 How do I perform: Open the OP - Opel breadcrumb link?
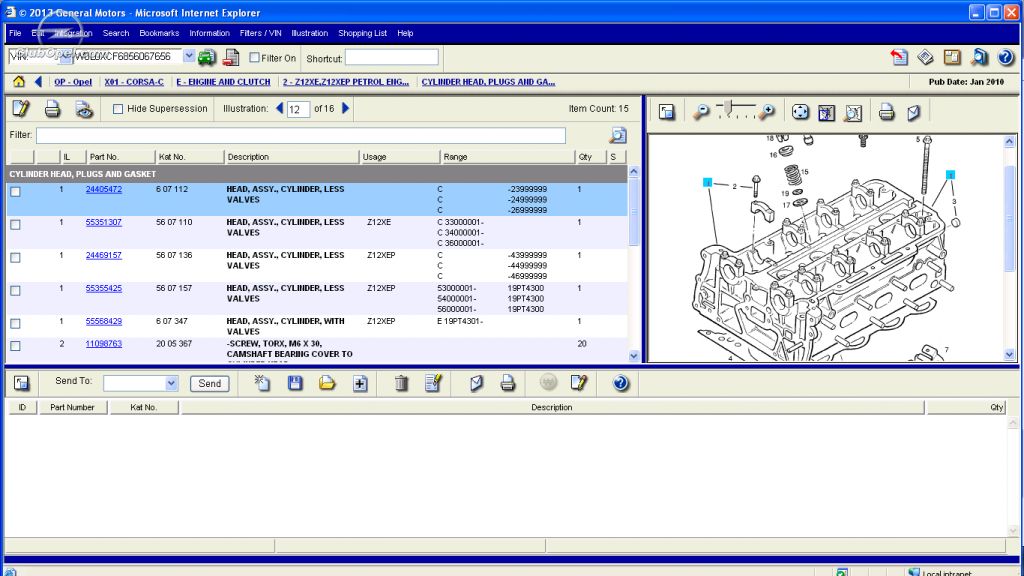click(x=73, y=82)
